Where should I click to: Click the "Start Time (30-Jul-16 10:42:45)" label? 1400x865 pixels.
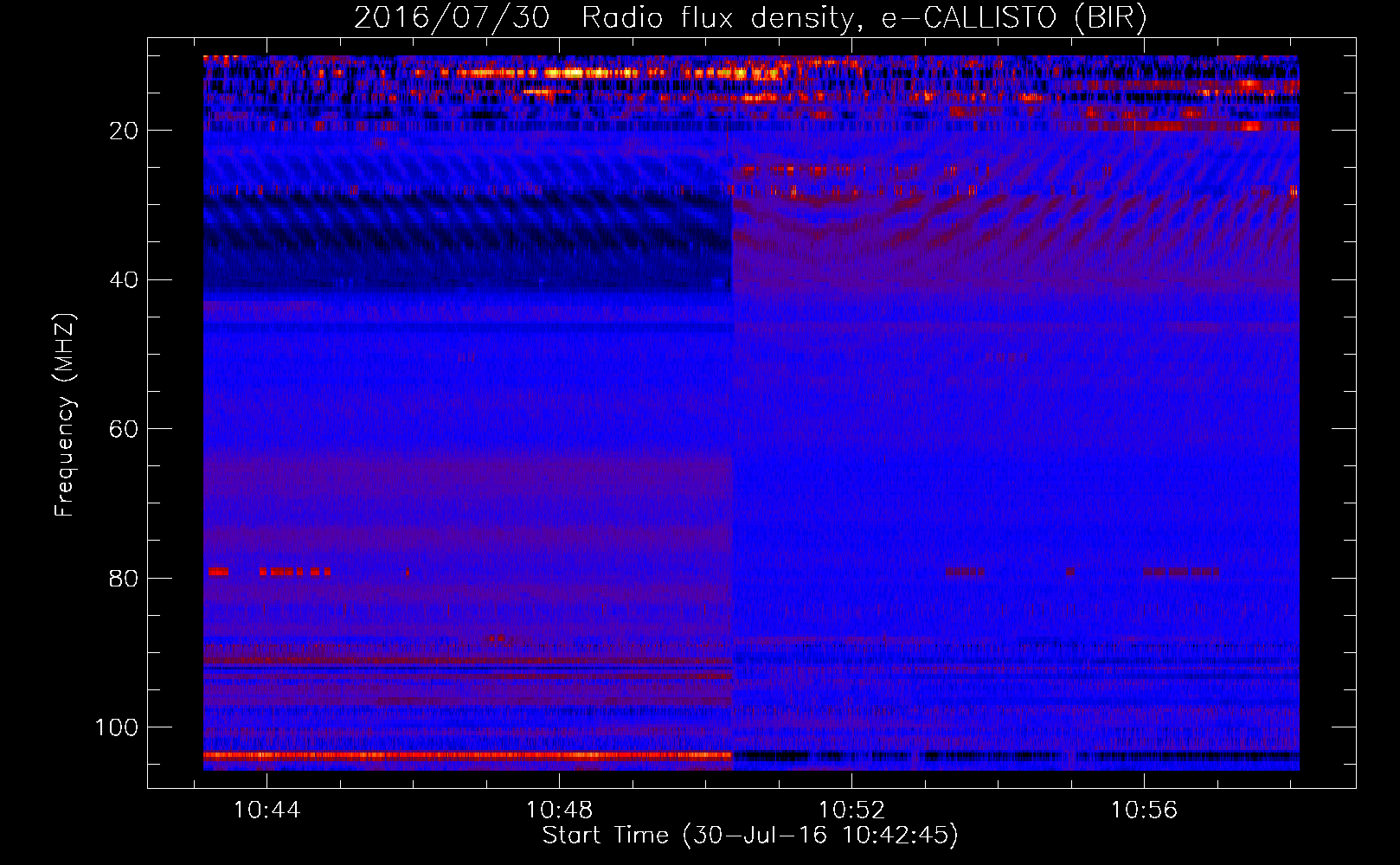pos(750,836)
